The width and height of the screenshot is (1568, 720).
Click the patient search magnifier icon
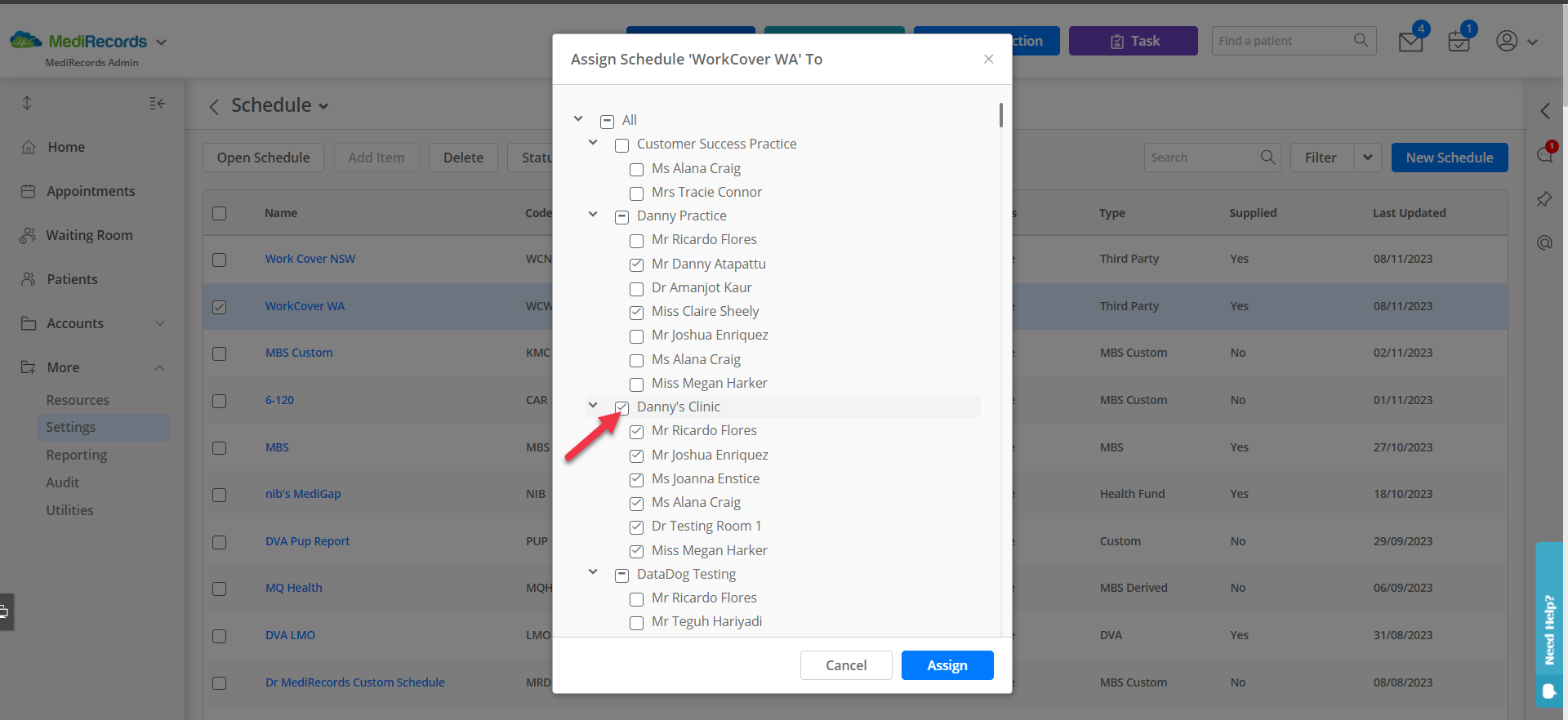1361,40
